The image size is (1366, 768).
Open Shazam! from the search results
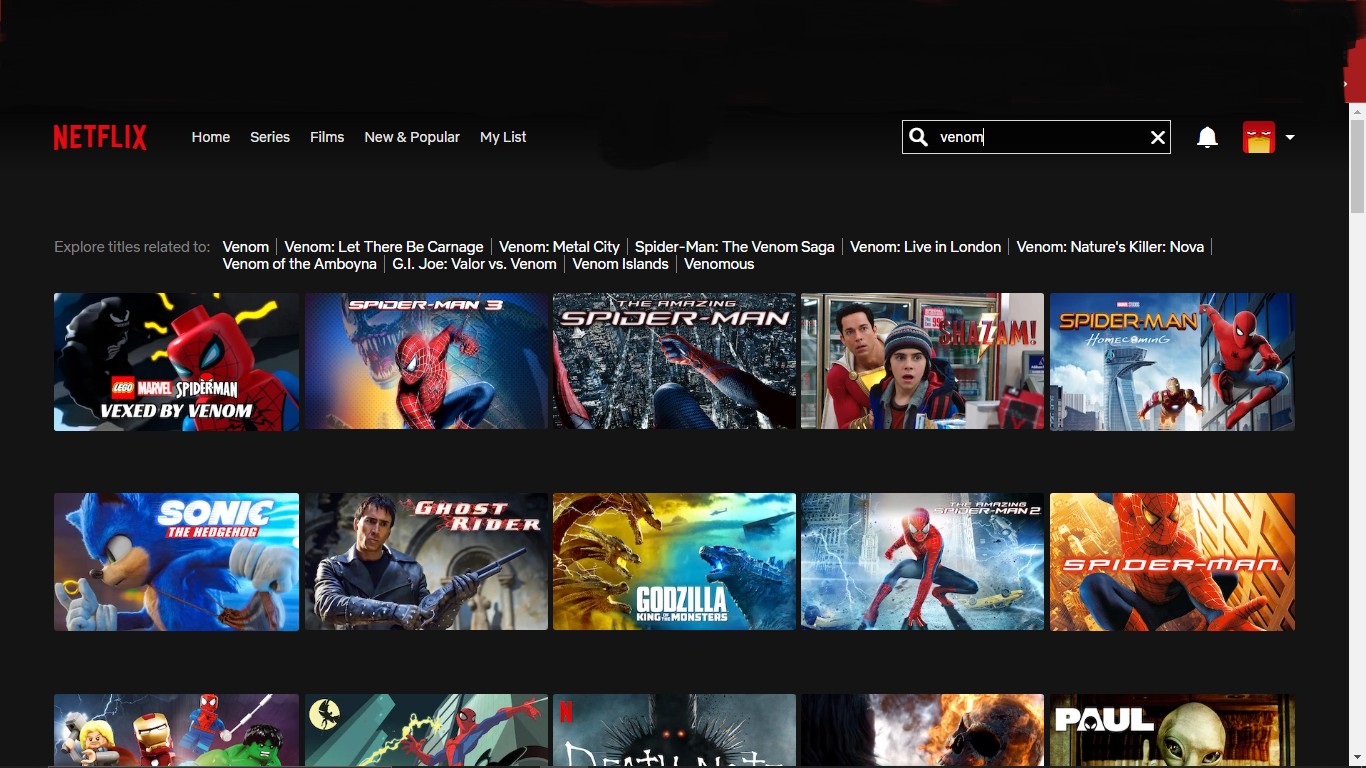pos(922,361)
